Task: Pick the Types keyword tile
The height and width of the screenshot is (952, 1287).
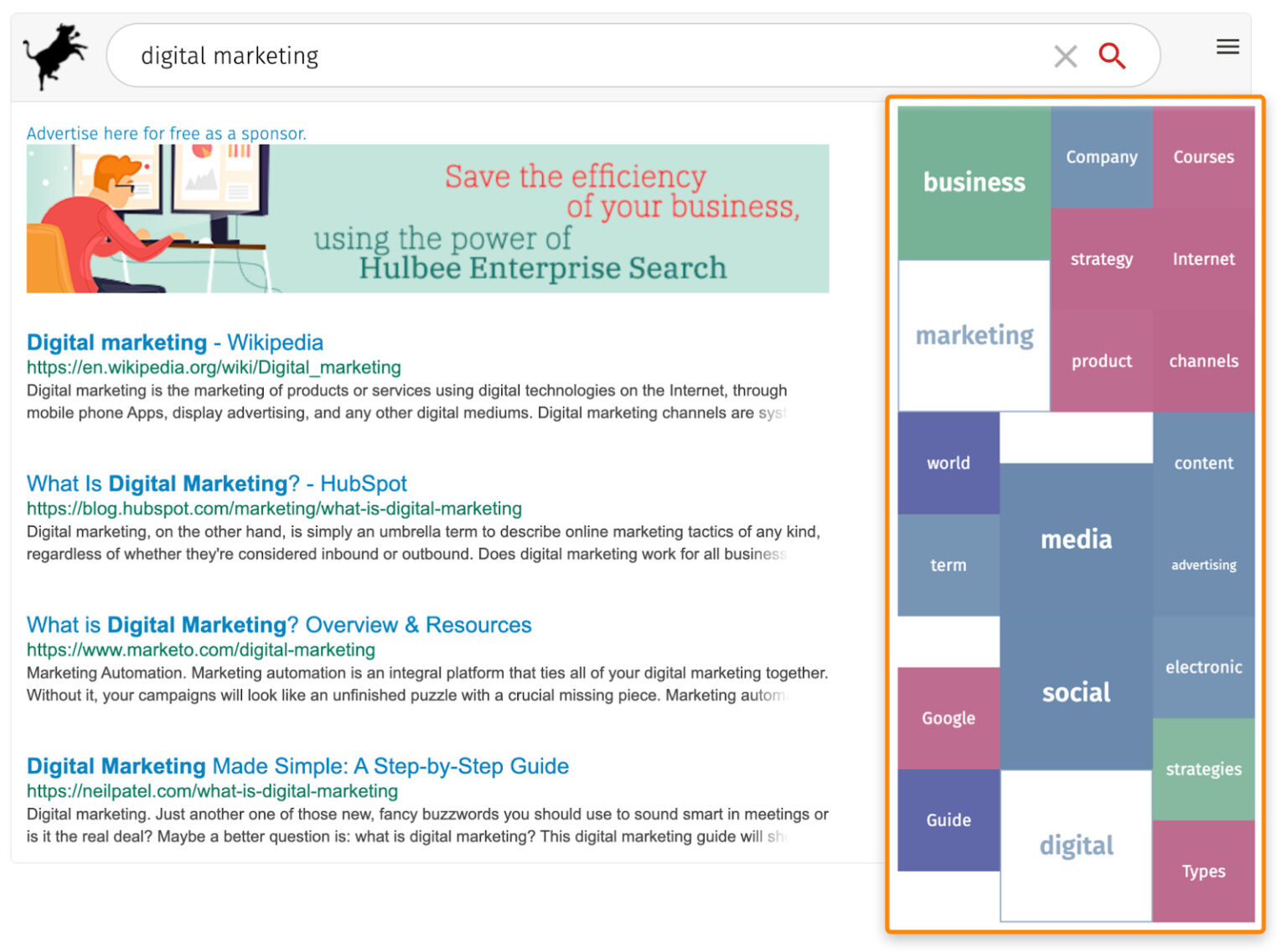Action: pos(1203,872)
